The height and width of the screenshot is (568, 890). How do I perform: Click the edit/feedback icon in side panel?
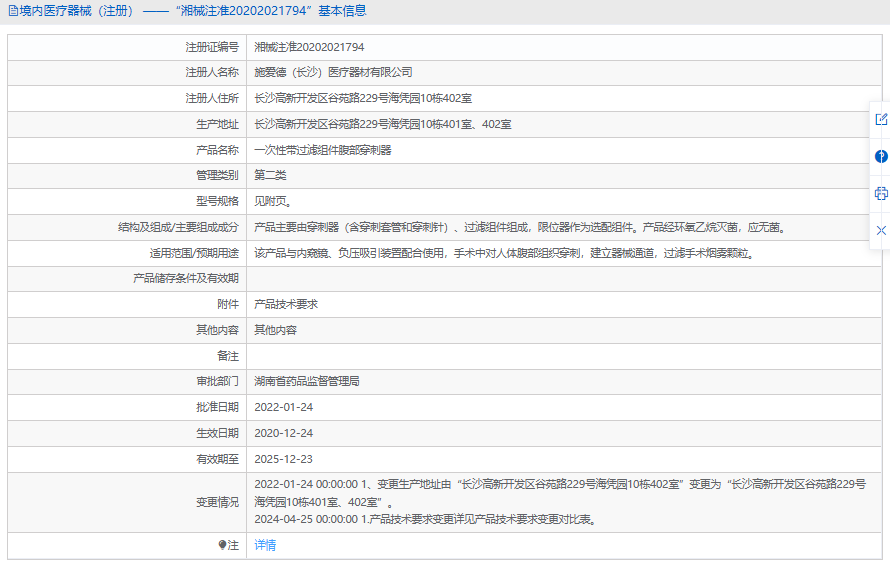click(881, 120)
